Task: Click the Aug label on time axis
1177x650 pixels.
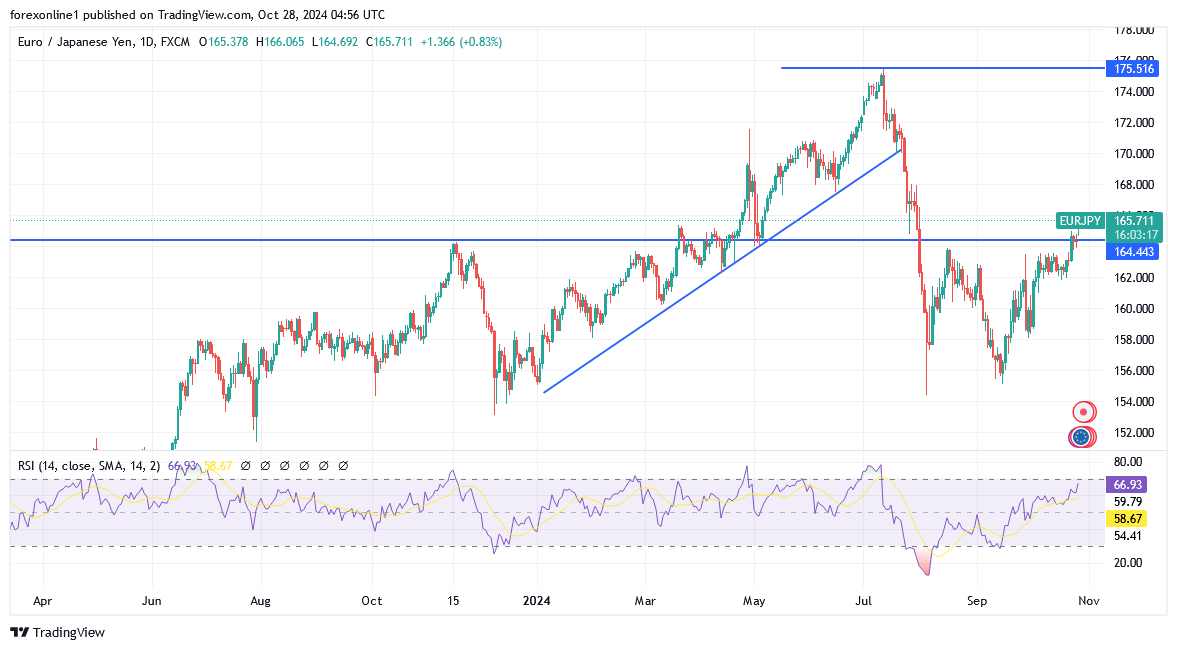Action: point(260,601)
